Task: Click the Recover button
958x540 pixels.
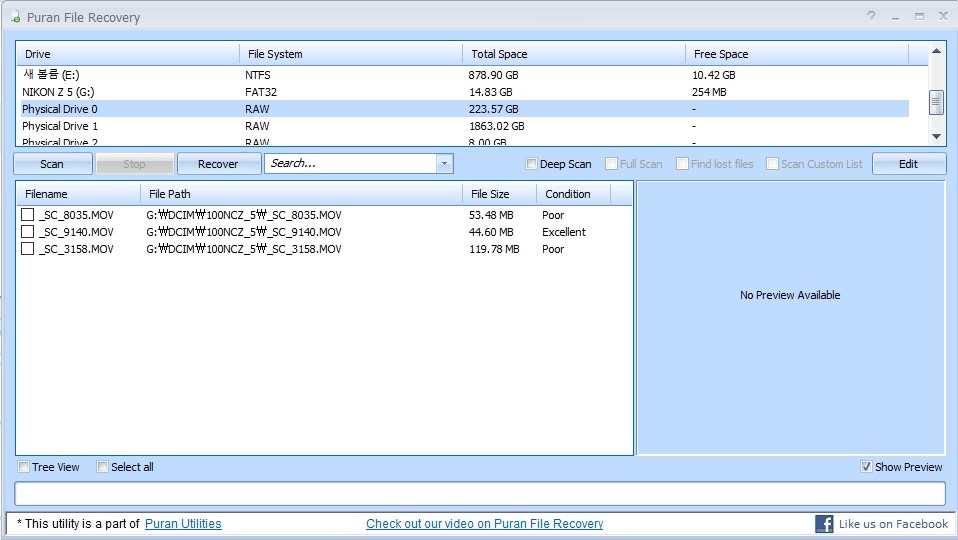Action: (218, 164)
